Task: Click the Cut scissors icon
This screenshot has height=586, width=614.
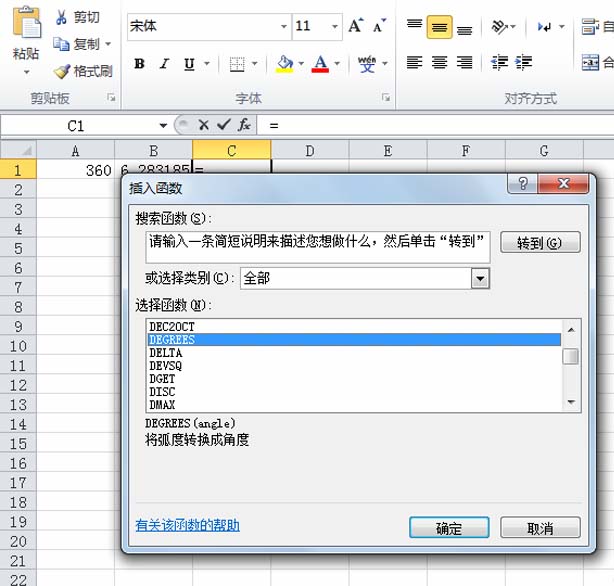Action: pyautogui.click(x=61, y=17)
